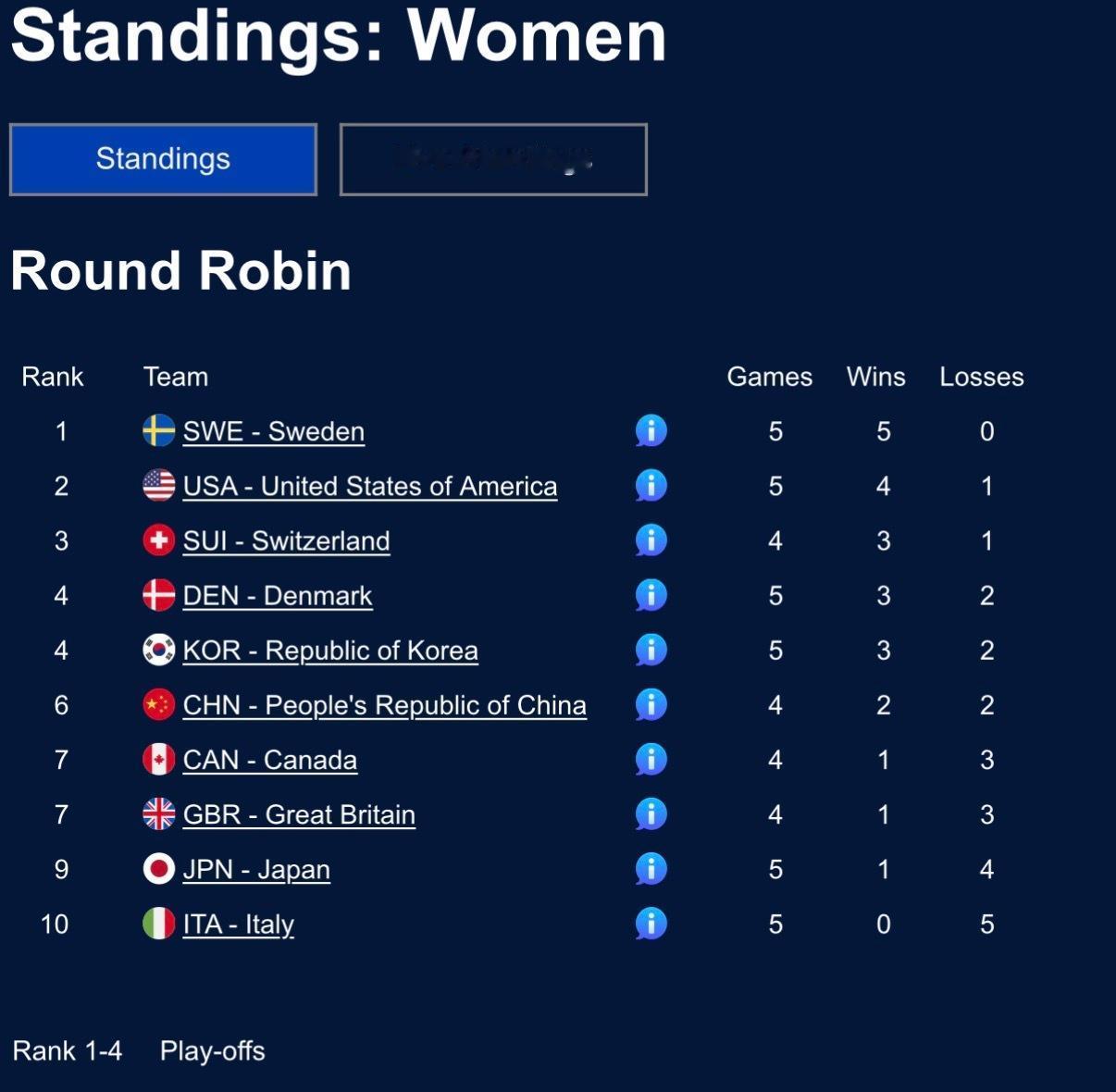The width and height of the screenshot is (1116, 1092).
Task: Open info icon for Great Britain row
Action: coord(651,813)
